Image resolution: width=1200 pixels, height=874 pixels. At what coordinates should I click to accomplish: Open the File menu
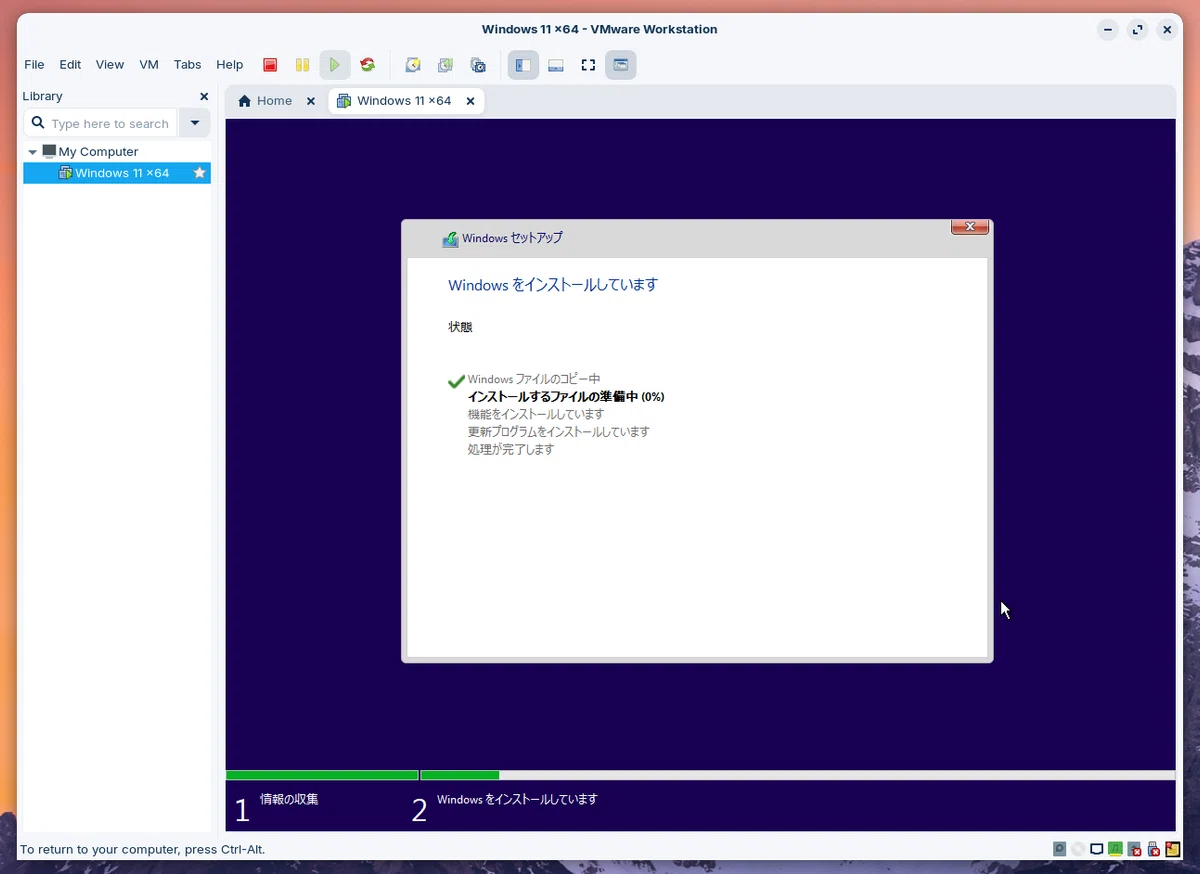point(34,64)
